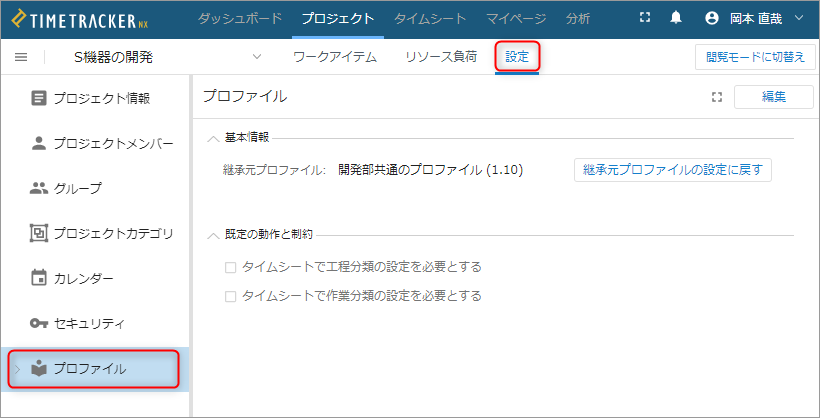Click the プロファイル book icon
The height and width of the screenshot is (418, 820).
pyautogui.click(x=39, y=368)
